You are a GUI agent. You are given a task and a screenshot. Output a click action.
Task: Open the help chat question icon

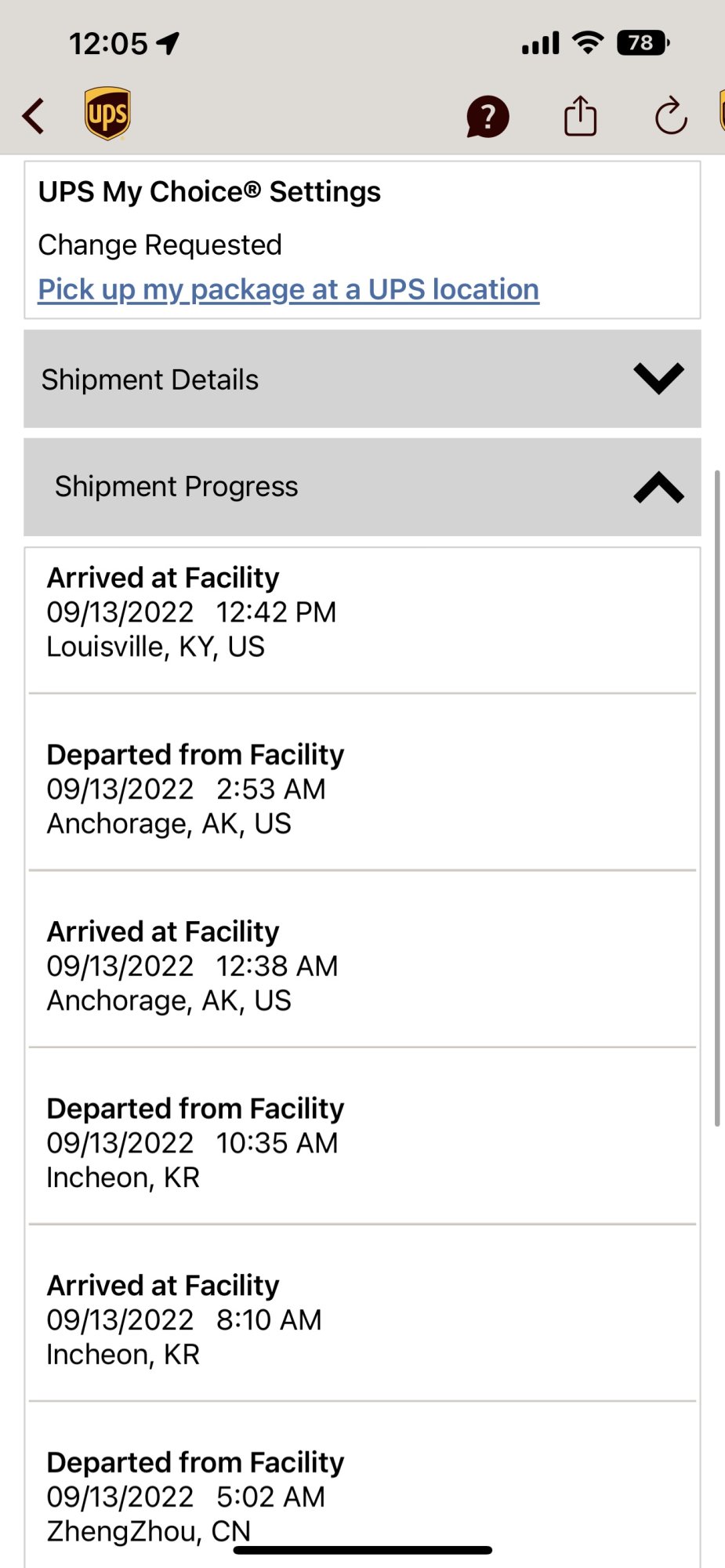(488, 117)
